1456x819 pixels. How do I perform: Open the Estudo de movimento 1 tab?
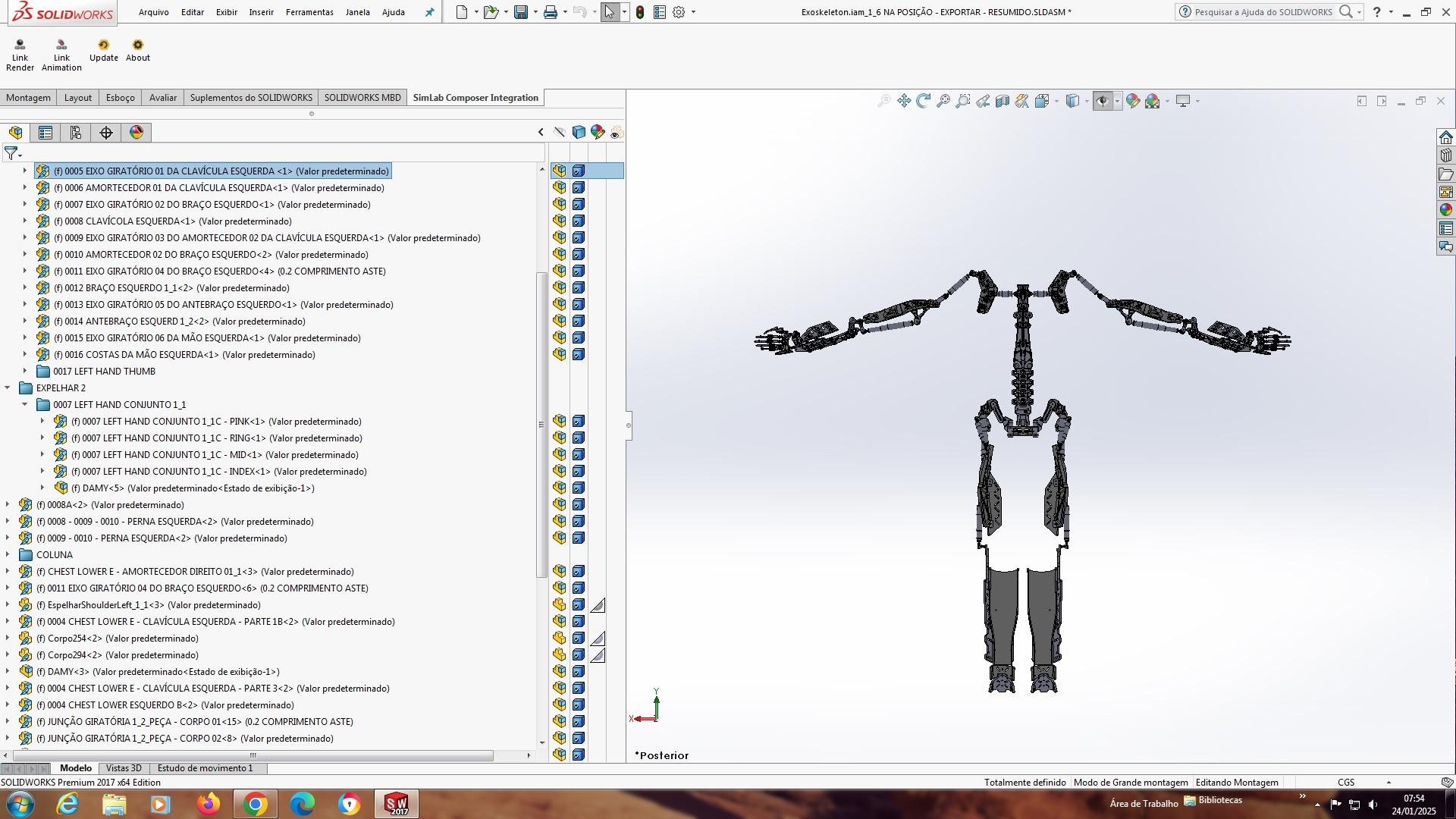pos(205,768)
